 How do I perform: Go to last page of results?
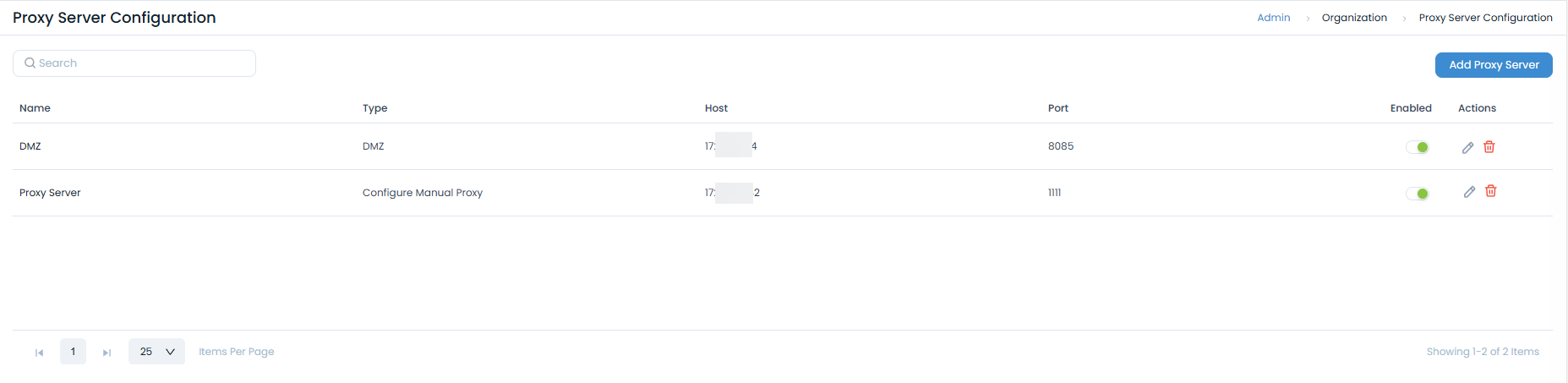coord(107,353)
